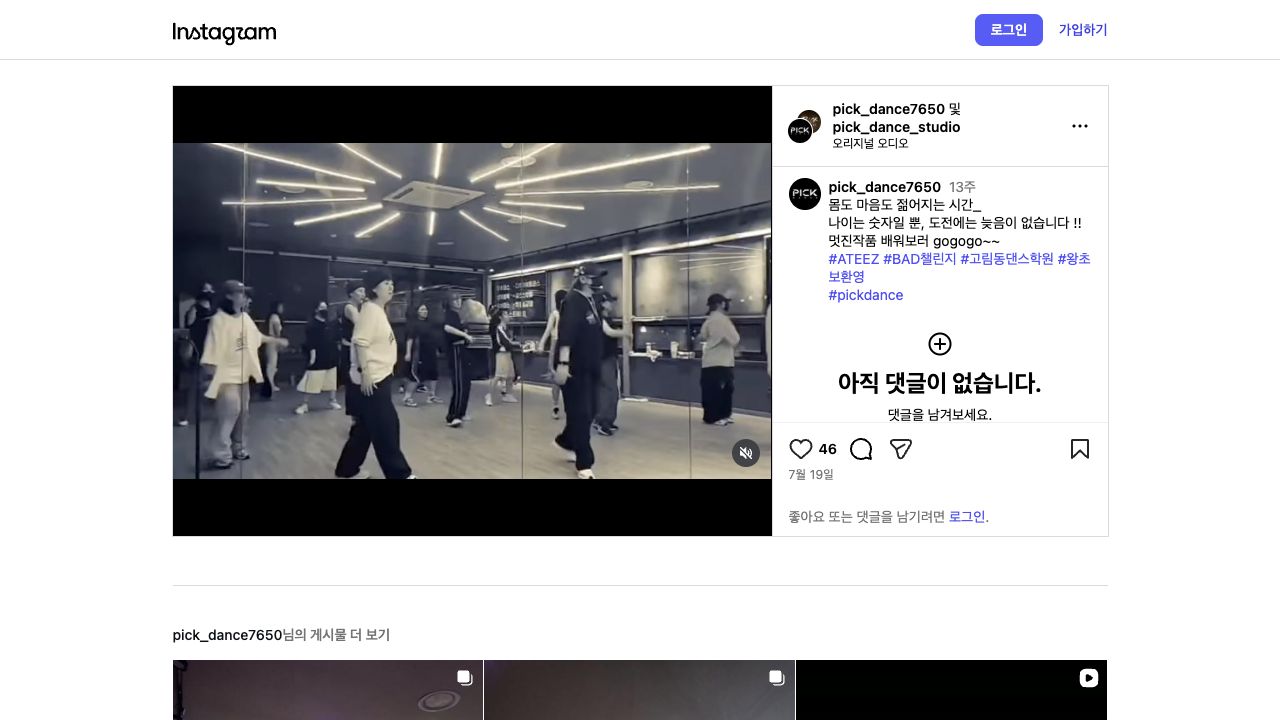Click the 로그인 link below the date

(x=967, y=517)
